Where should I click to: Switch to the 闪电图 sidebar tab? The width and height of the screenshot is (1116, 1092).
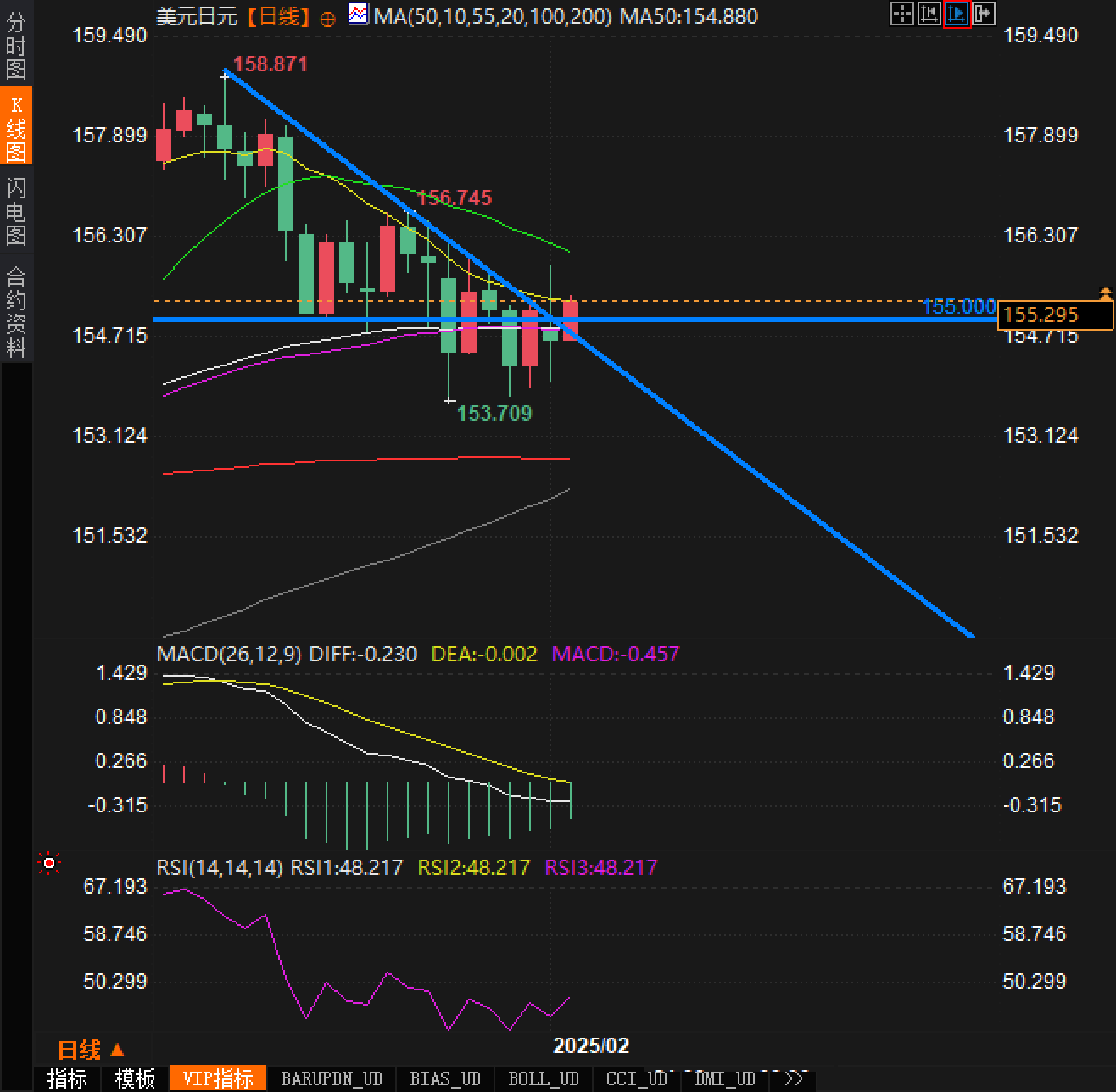[x=16, y=210]
